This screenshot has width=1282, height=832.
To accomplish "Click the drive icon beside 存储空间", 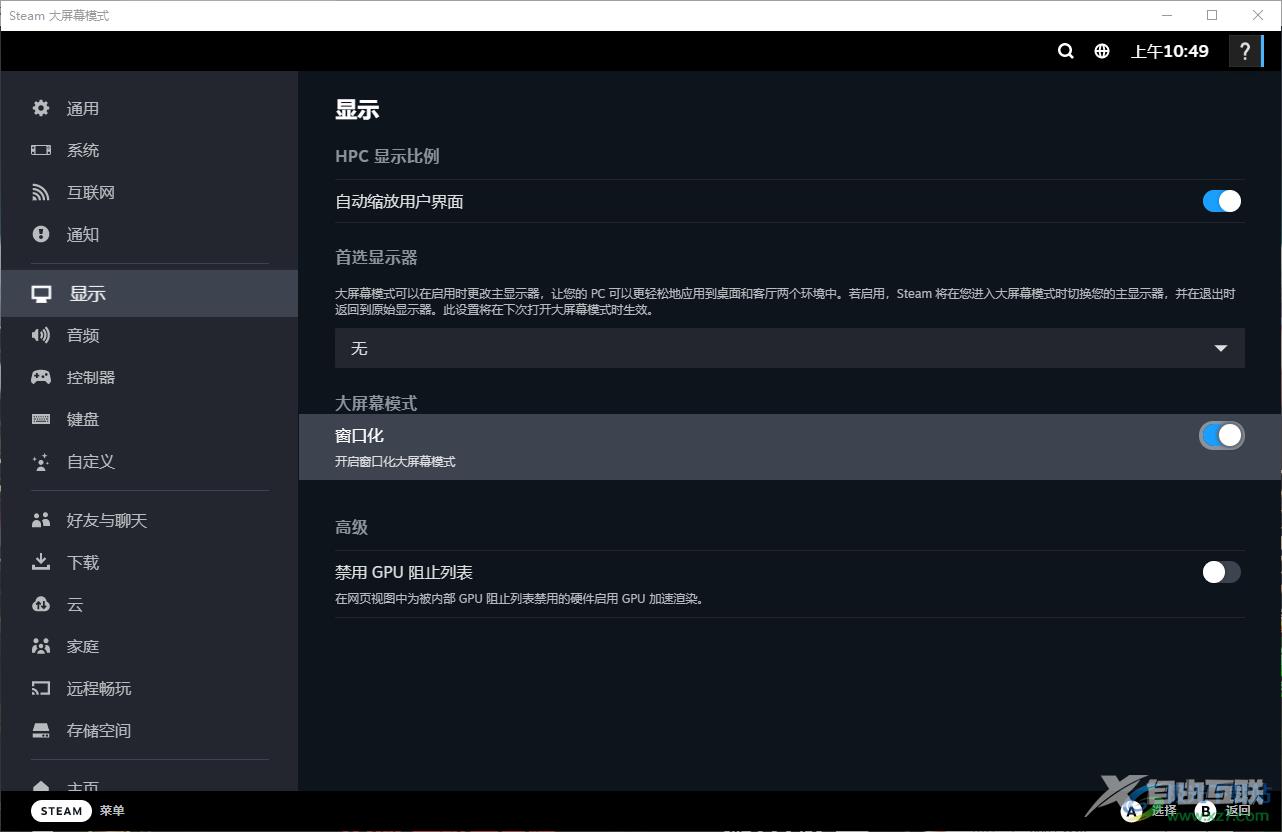I will 41,730.
